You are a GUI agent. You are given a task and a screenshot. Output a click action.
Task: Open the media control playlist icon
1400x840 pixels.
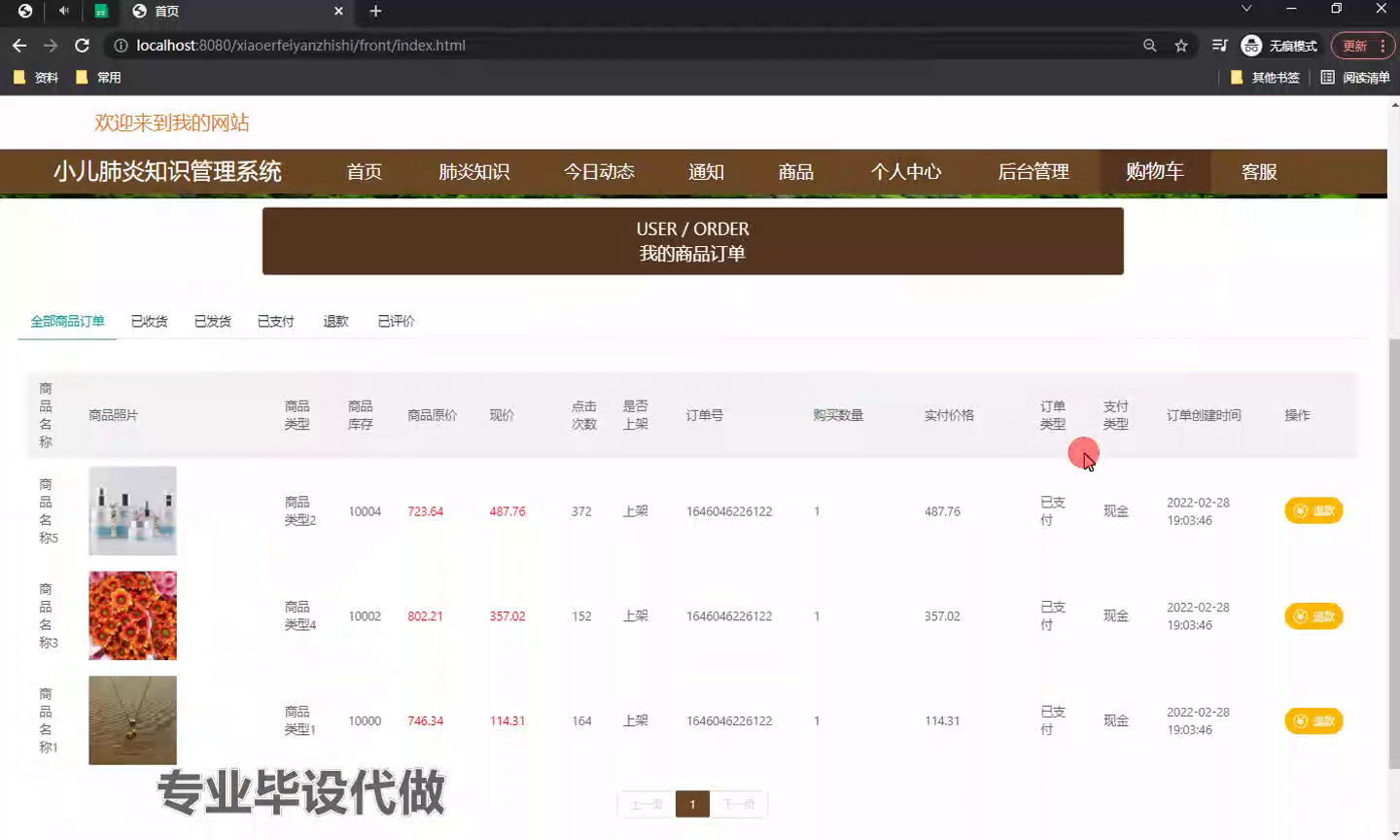point(1219,46)
